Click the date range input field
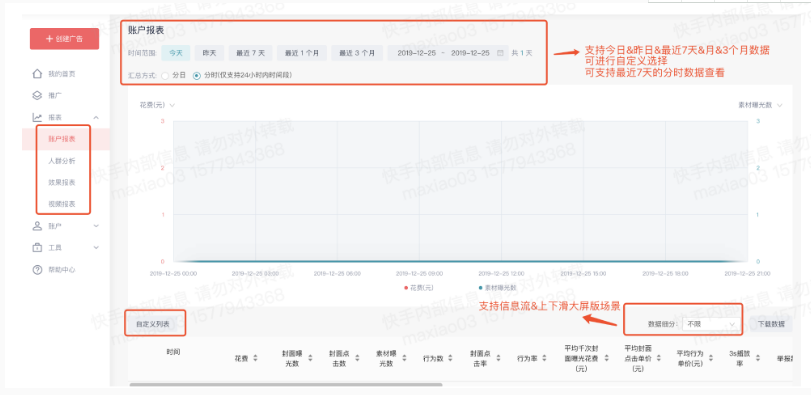This screenshot has height=395, width=811. click(448, 53)
